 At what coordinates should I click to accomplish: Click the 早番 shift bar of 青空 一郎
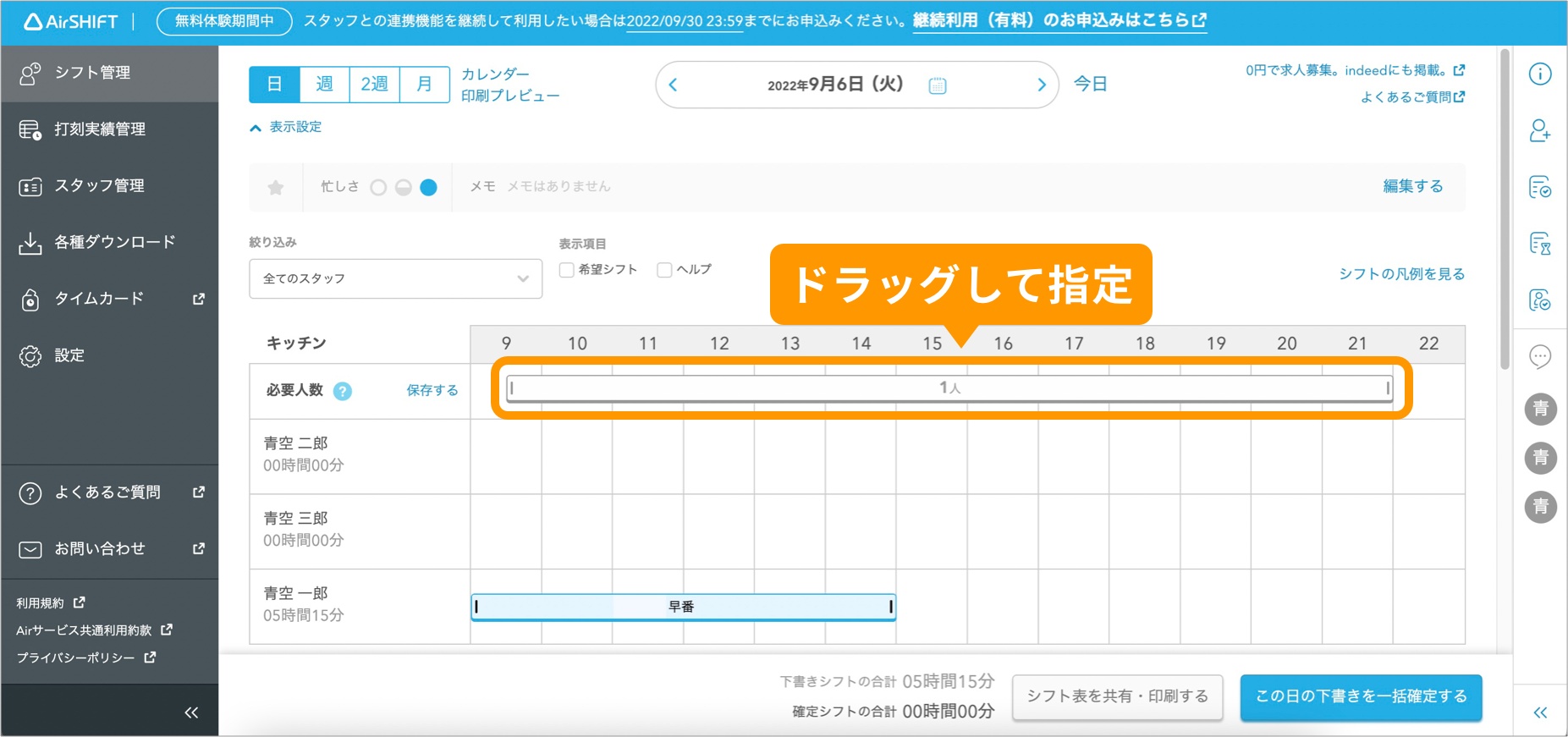tap(683, 607)
